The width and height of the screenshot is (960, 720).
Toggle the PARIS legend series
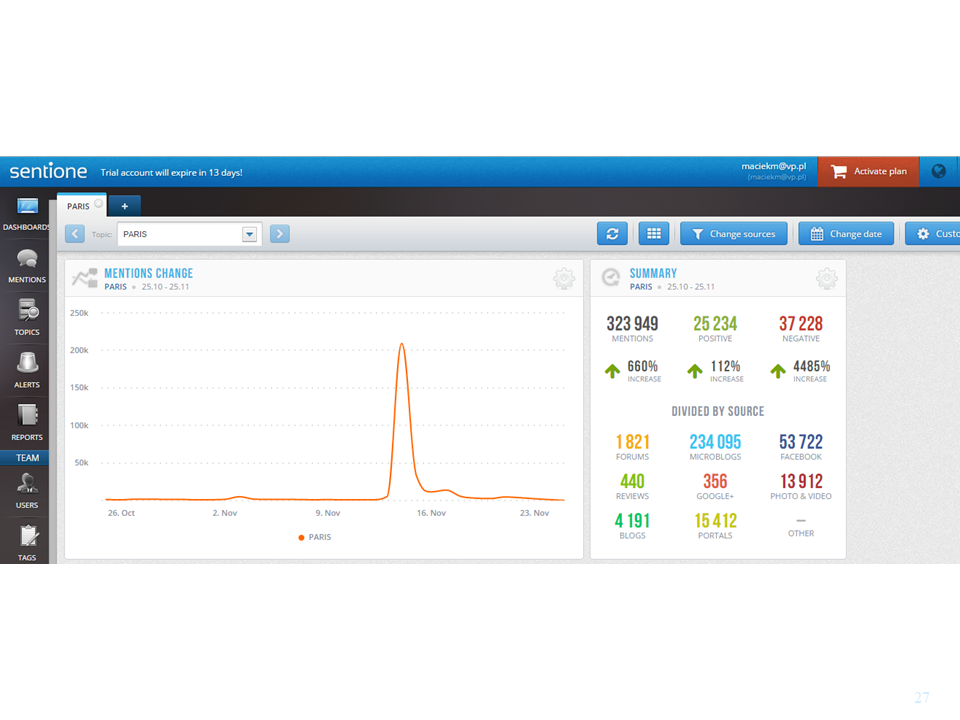click(315, 537)
